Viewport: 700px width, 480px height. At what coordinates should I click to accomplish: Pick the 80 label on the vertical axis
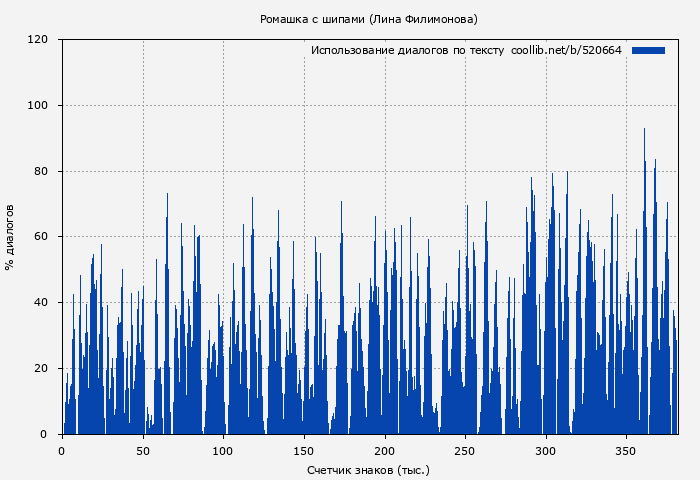[41, 172]
